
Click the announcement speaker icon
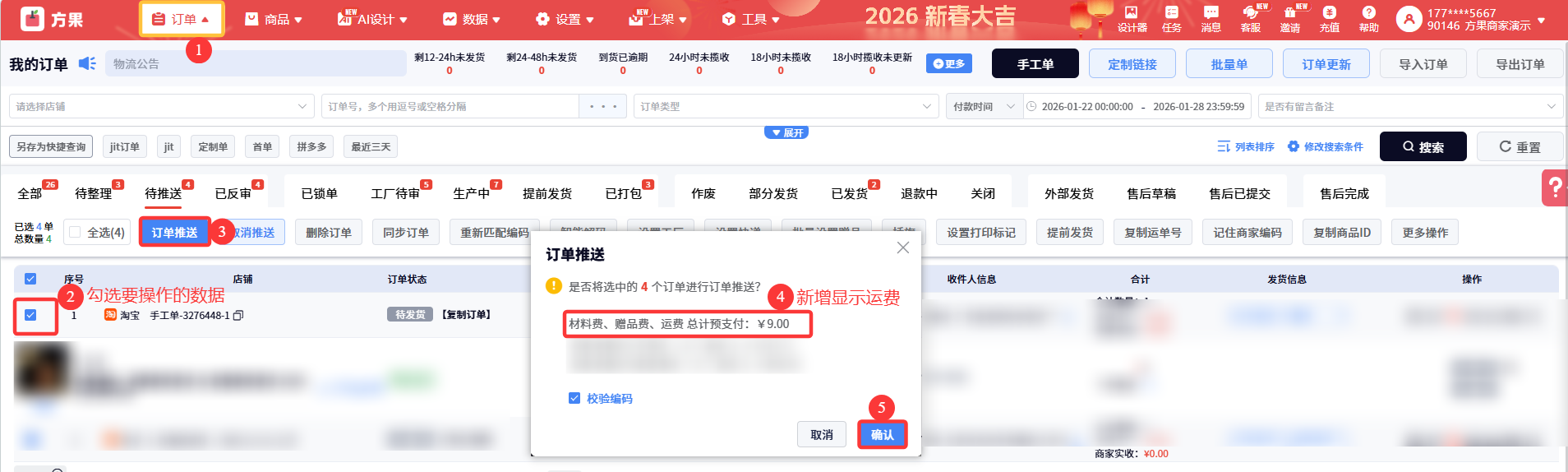pos(87,63)
